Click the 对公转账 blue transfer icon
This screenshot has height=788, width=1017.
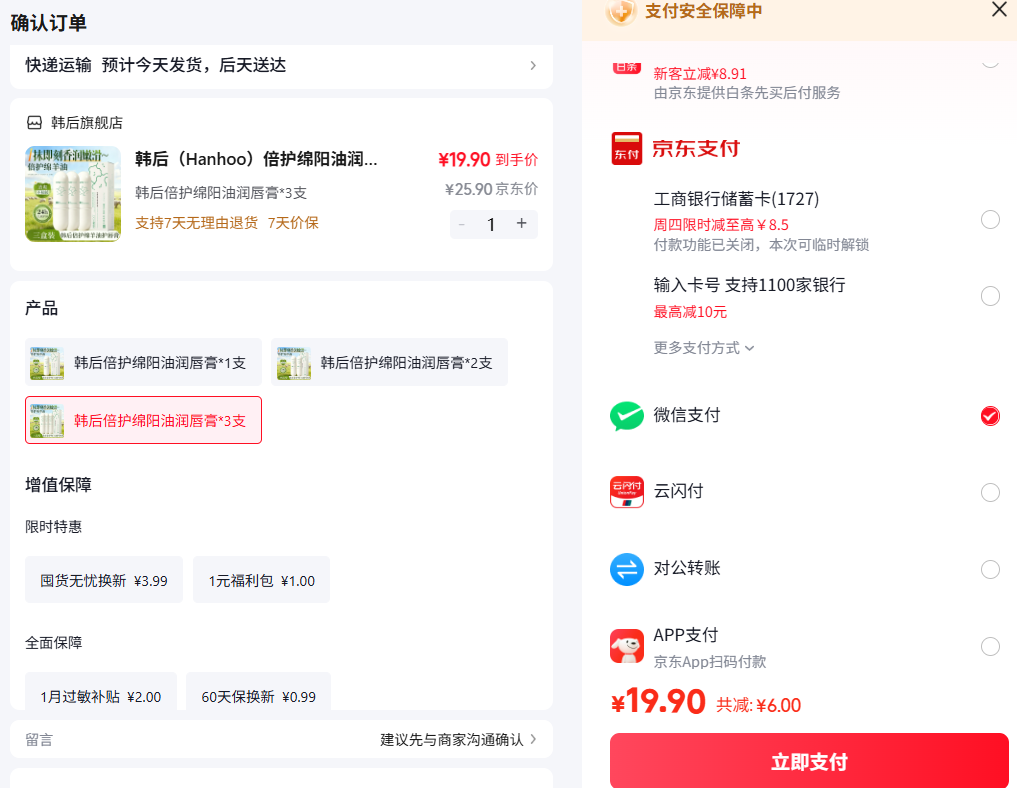pos(627,569)
